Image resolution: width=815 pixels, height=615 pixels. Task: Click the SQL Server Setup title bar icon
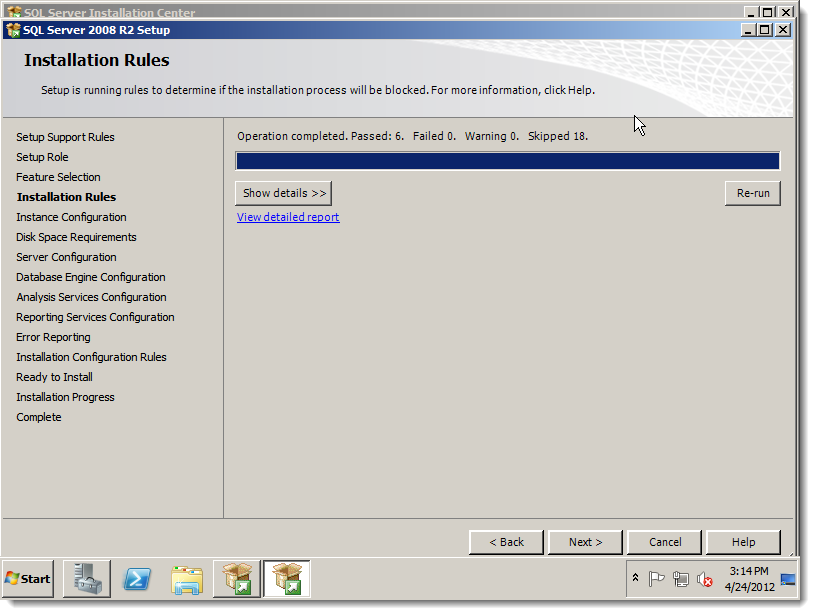coord(13,30)
